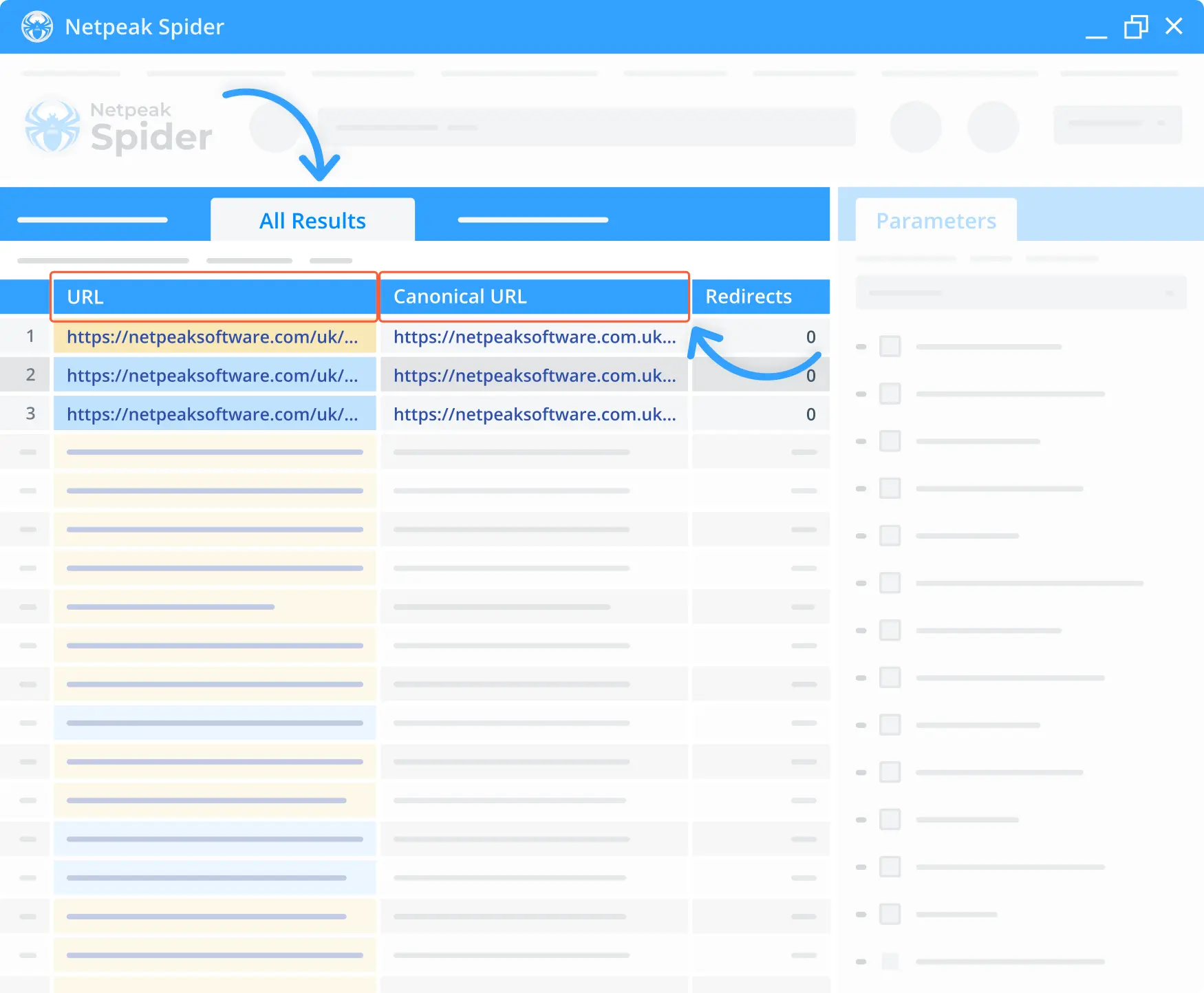The height and width of the screenshot is (993, 1204).
Task: Open the All Results tab
Action: (312, 220)
